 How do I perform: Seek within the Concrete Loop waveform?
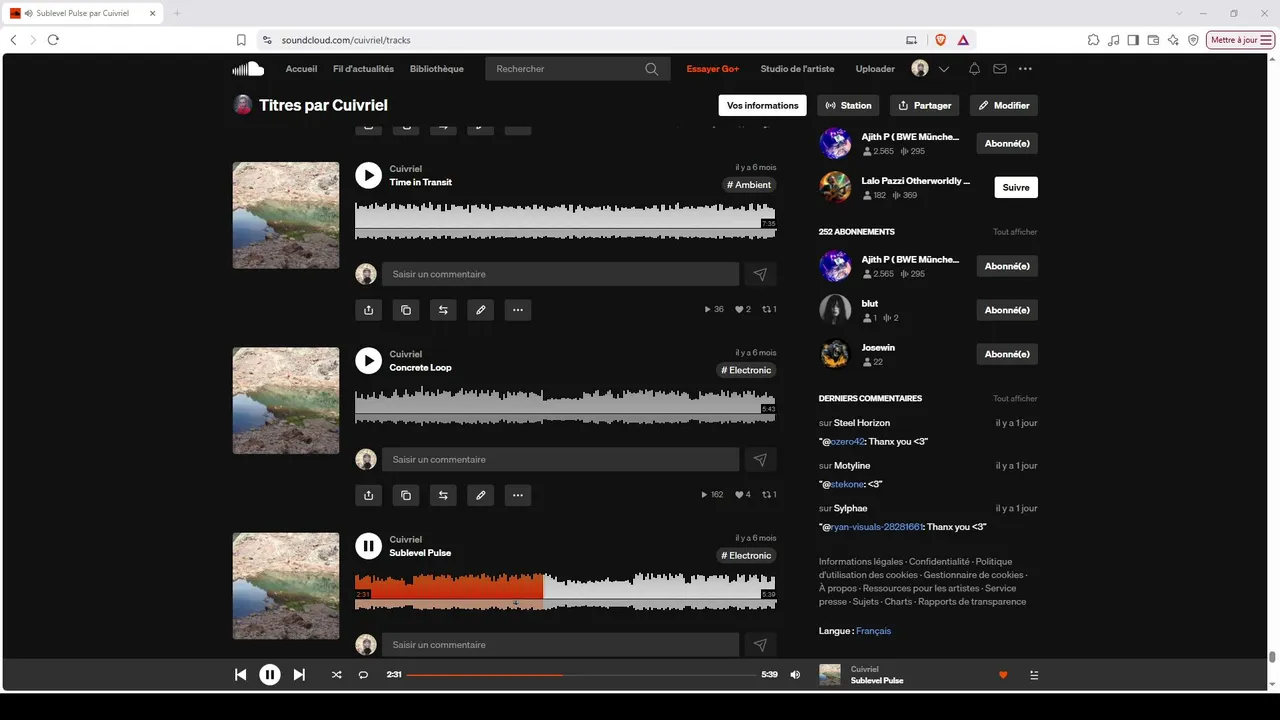[x=565, y=405]
